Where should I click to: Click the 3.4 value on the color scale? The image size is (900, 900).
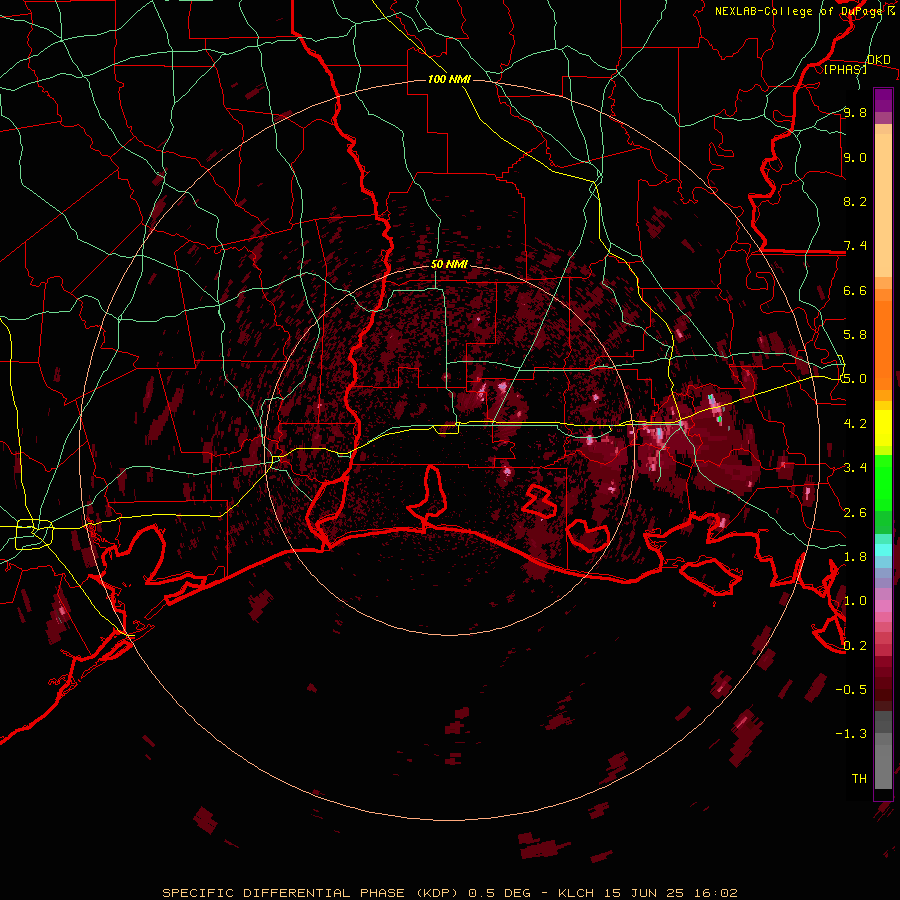click(855, 468)
